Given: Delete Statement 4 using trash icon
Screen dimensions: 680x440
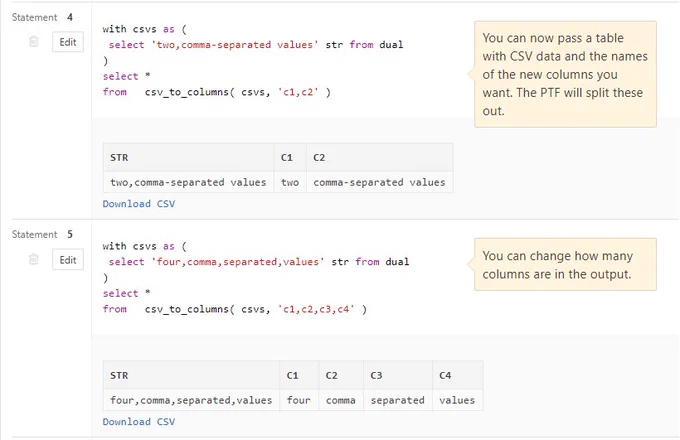Looking at the screenshot, I should [x=33, y=42].
